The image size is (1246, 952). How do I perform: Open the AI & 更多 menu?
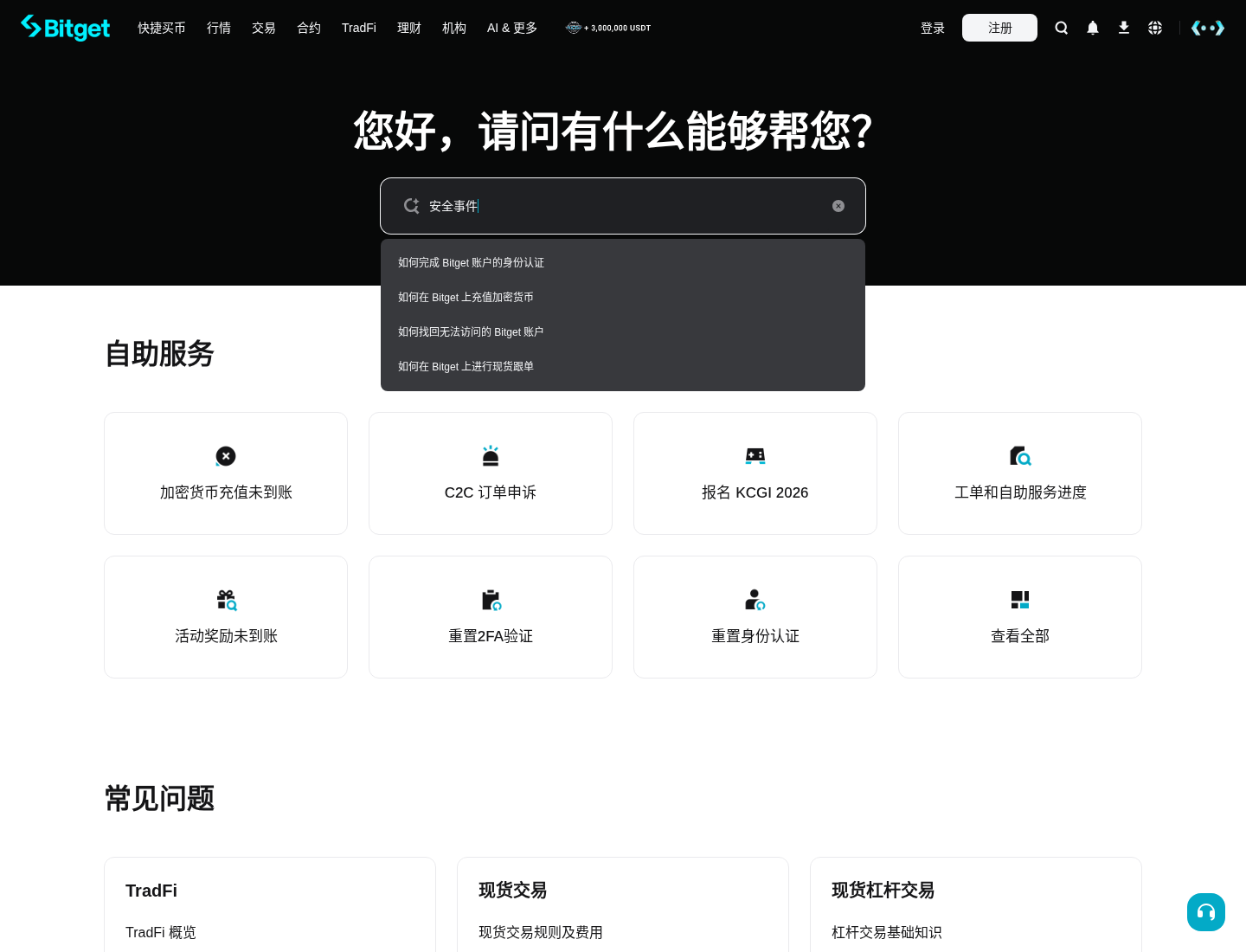pos(512,28)
